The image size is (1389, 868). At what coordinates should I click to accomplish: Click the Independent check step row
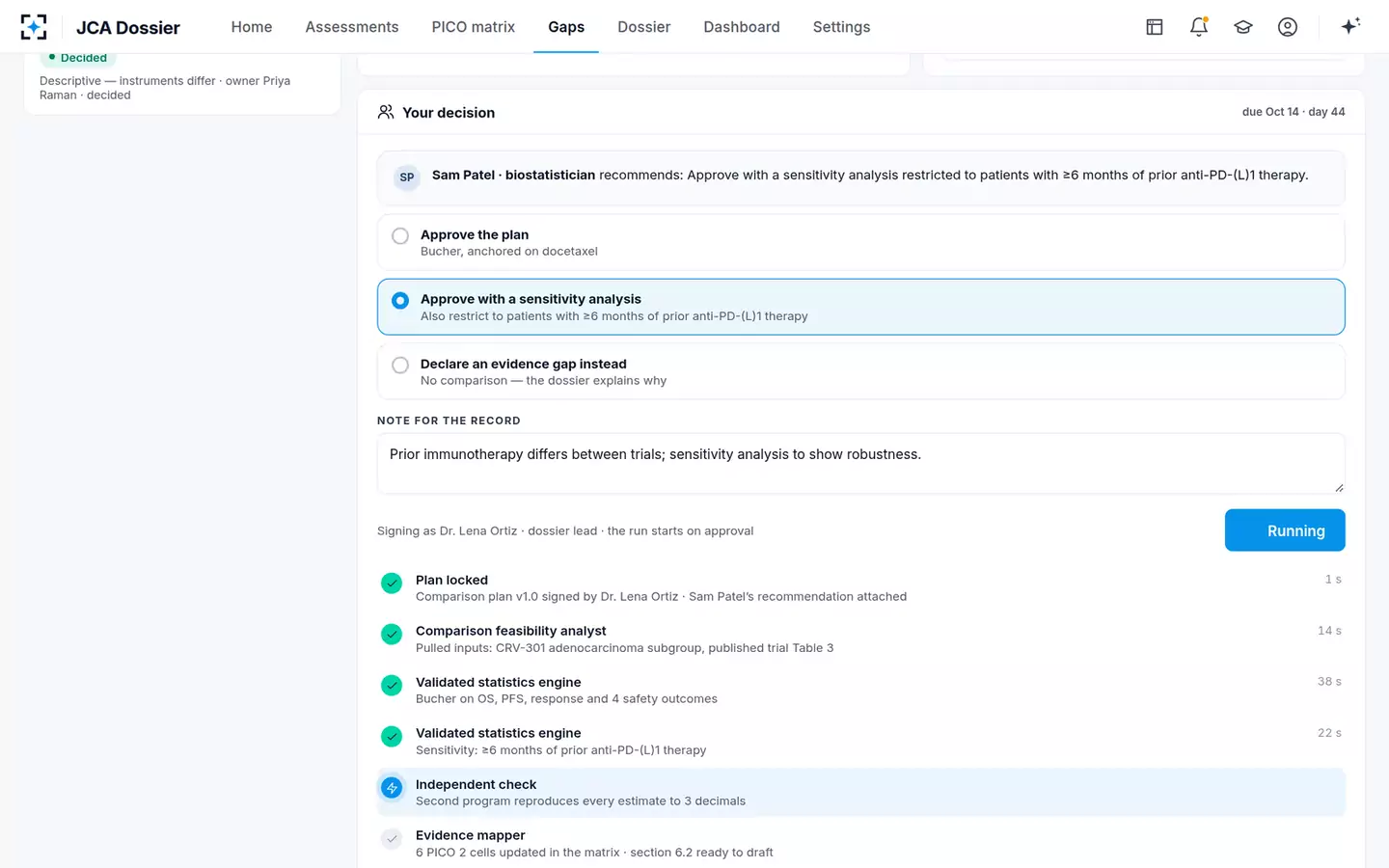pos(861,793)
